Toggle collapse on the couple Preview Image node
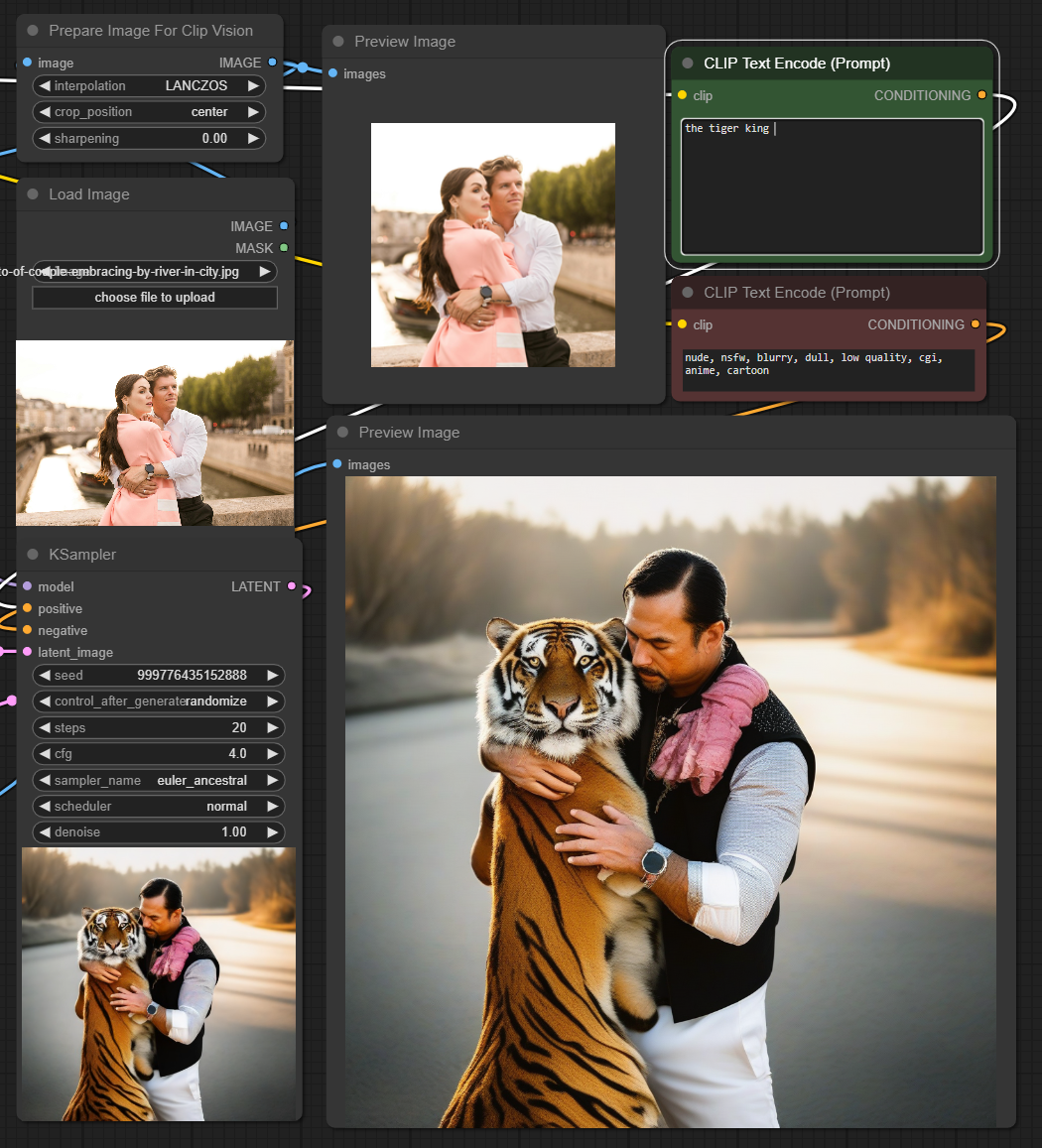 pos(338,42)
